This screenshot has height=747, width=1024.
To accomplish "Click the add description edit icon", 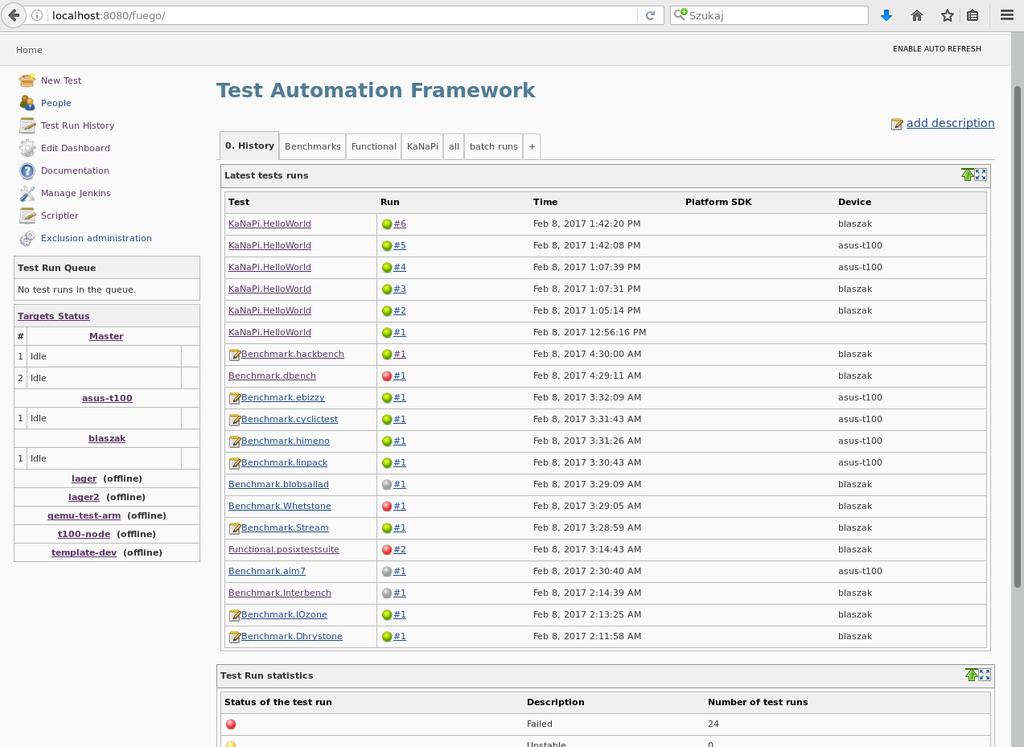I will click(x=897, y=124).
